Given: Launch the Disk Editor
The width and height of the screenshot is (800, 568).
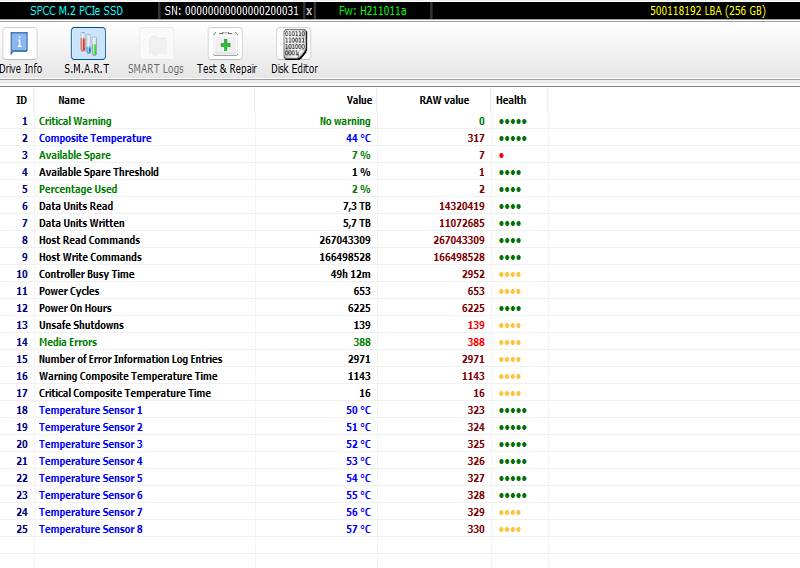Looking at the screenshot, I should point(294,51).
